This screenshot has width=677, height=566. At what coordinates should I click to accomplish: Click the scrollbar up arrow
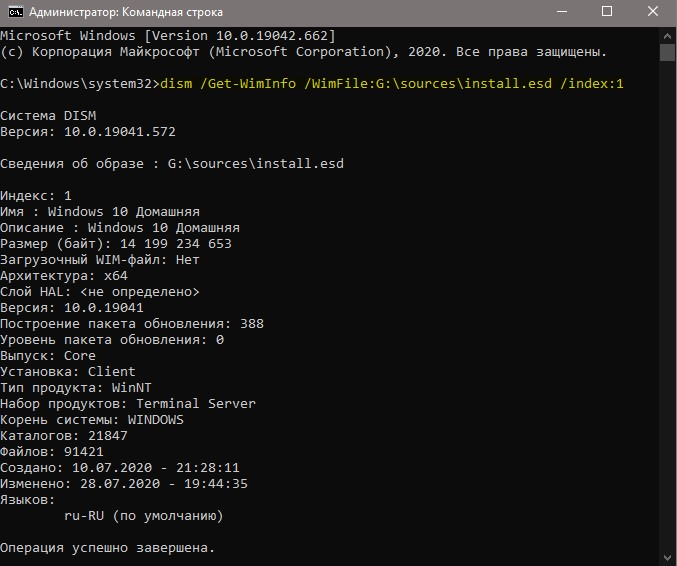(x=667, y=36)
